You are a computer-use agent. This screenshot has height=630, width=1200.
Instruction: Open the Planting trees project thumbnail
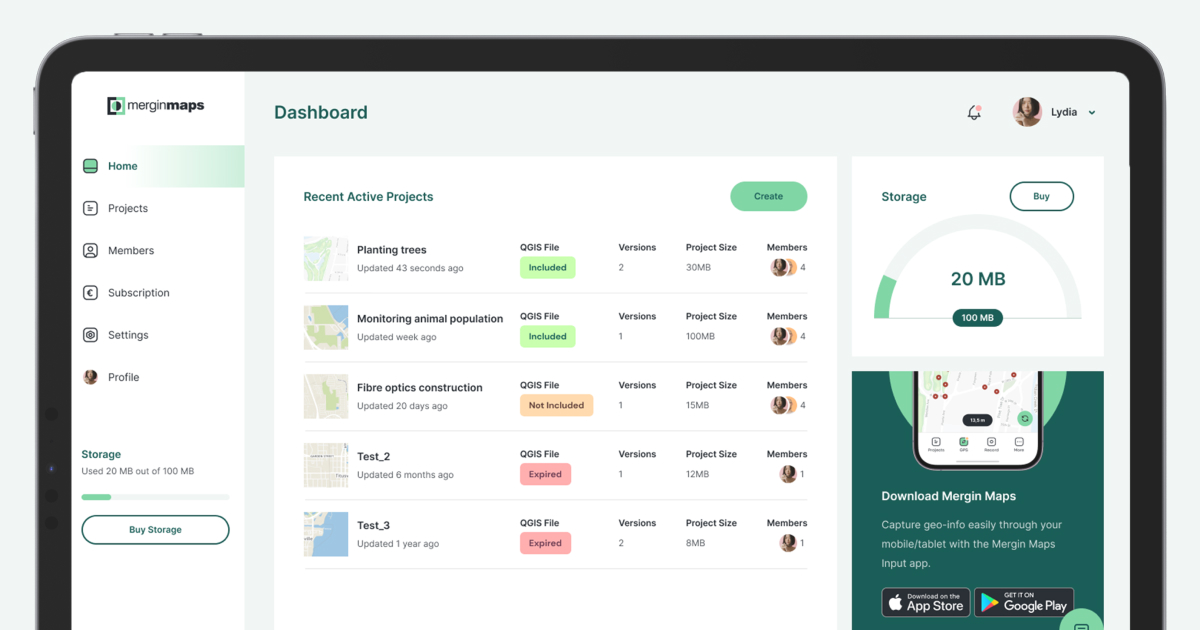pos(326,258)
